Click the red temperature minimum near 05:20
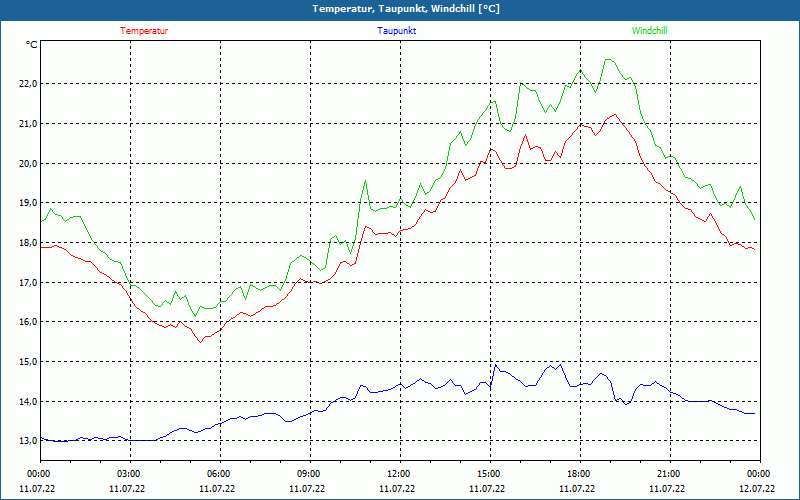 tap(201, 342)
